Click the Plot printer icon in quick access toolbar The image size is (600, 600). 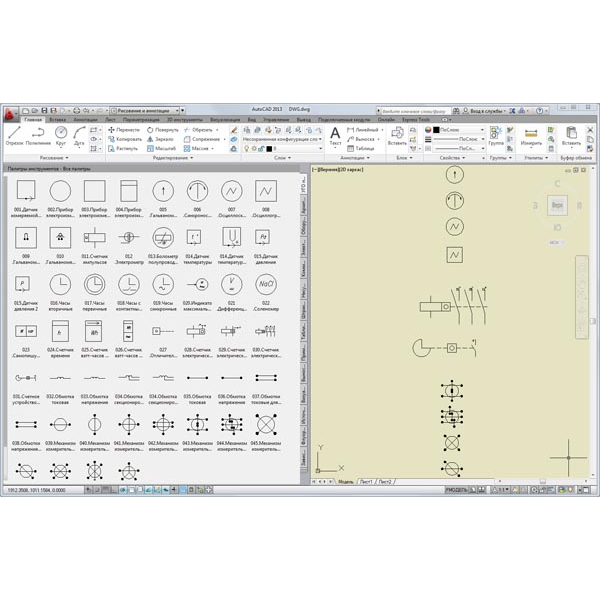[77, 111]
